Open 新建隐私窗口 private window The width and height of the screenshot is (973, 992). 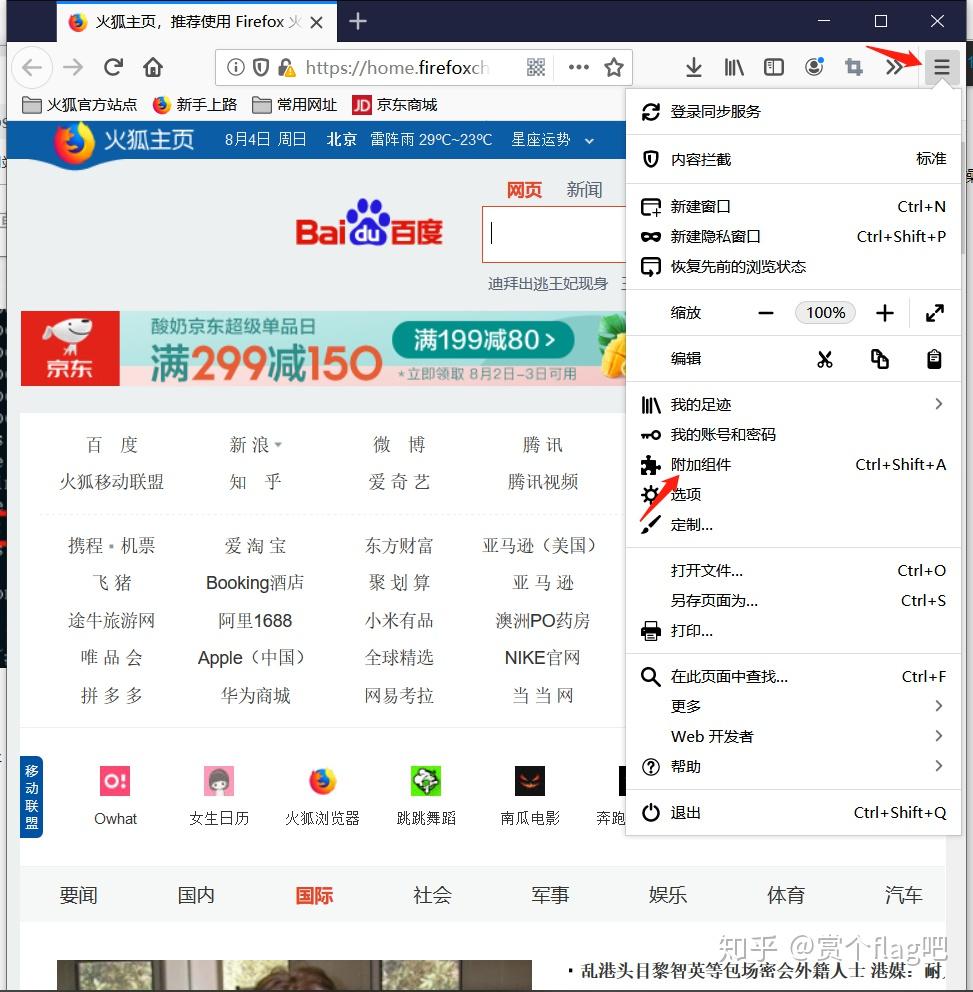793,237
